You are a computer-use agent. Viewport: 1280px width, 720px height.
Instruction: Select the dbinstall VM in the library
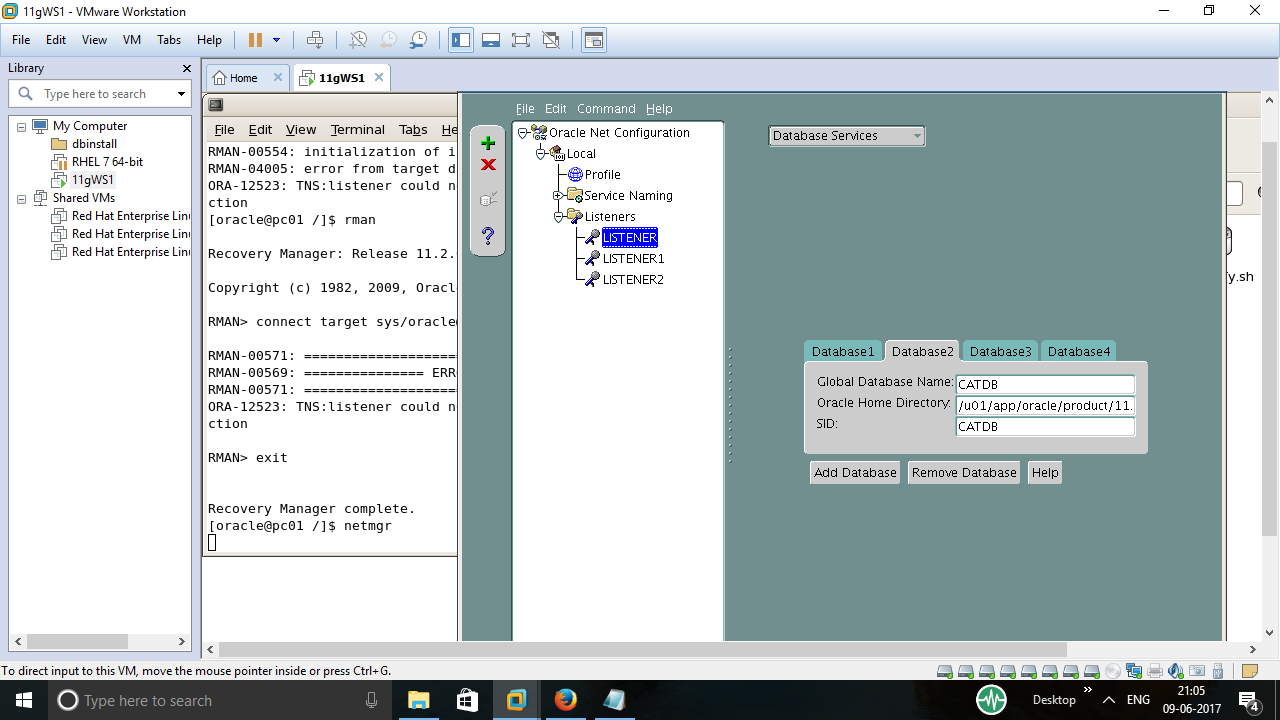pos(94,144)
